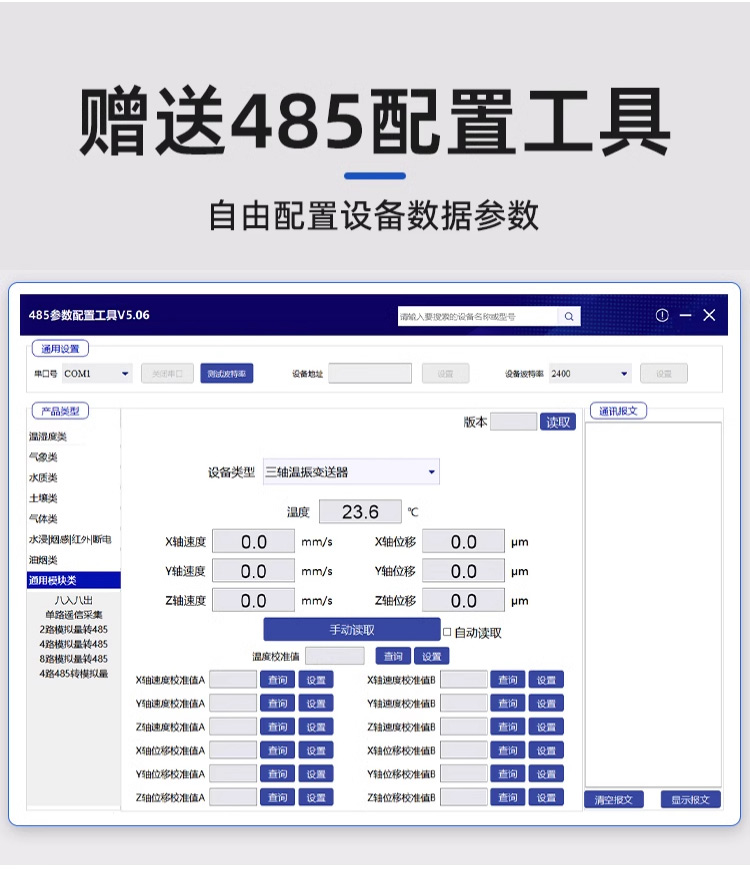Image resolution: width=750 pixels, height=869 pixels.
Task: Minimize the 485 config tool window
Action: point(686,315)
